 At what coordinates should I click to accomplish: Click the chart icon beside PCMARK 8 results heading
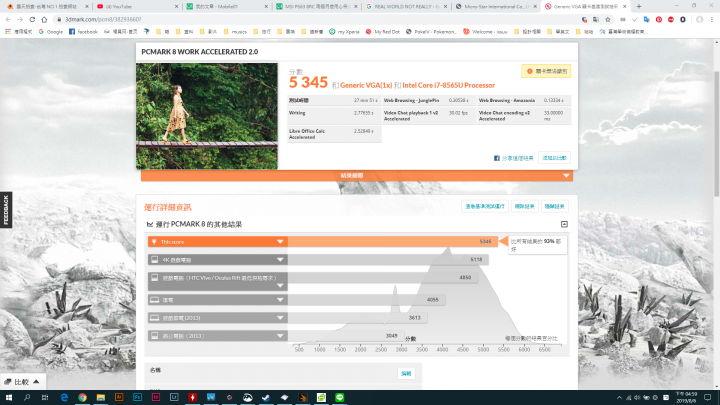[x=150, y=224]
